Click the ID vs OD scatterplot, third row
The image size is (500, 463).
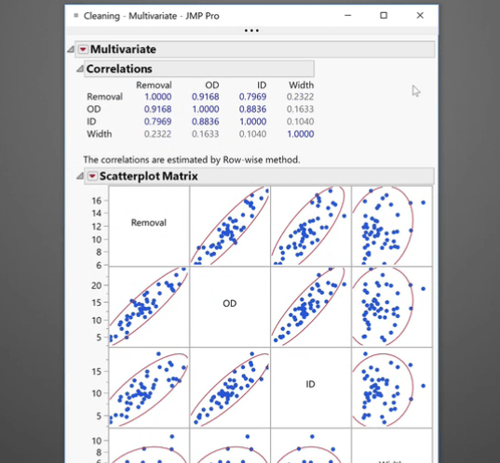click(230, 387)
